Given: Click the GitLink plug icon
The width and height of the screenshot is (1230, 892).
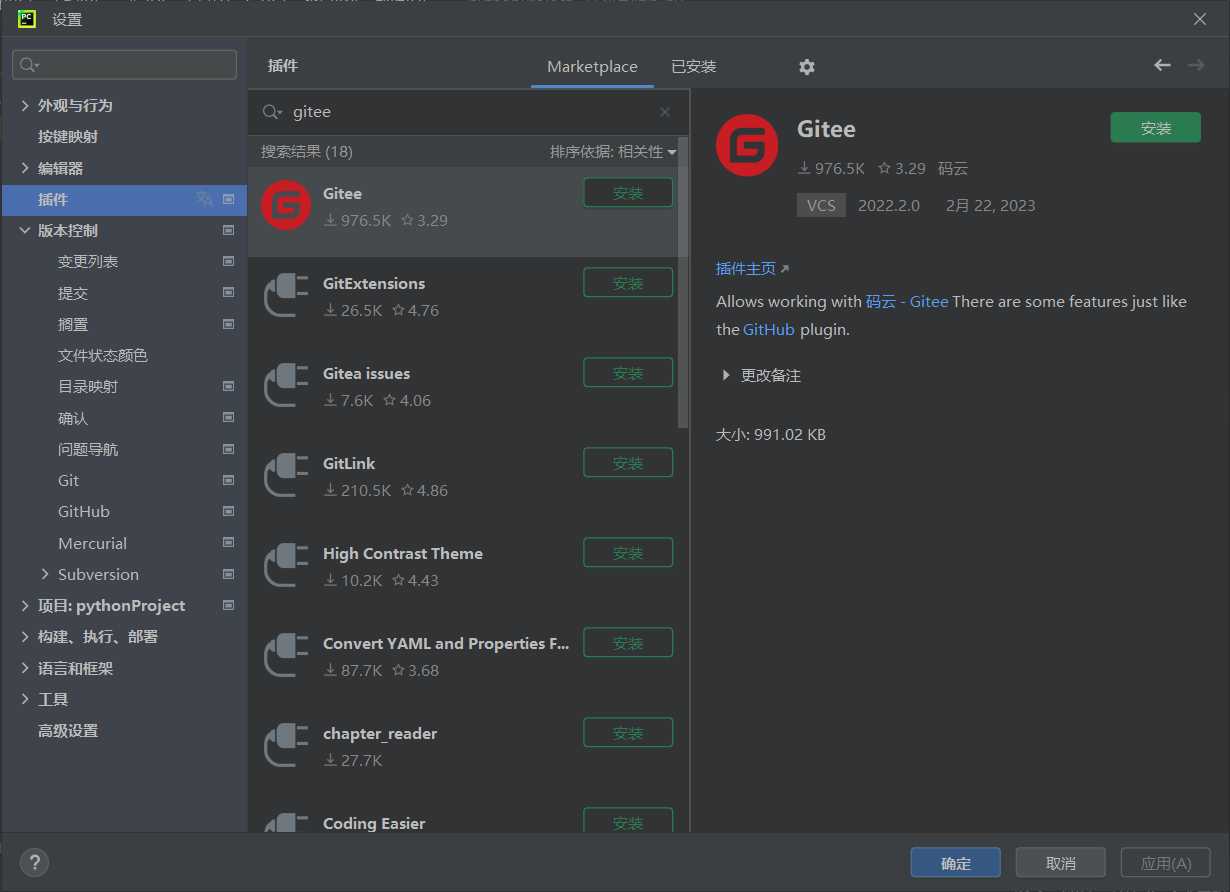Looking at the screenshot, I should click(x=286, y=475).
